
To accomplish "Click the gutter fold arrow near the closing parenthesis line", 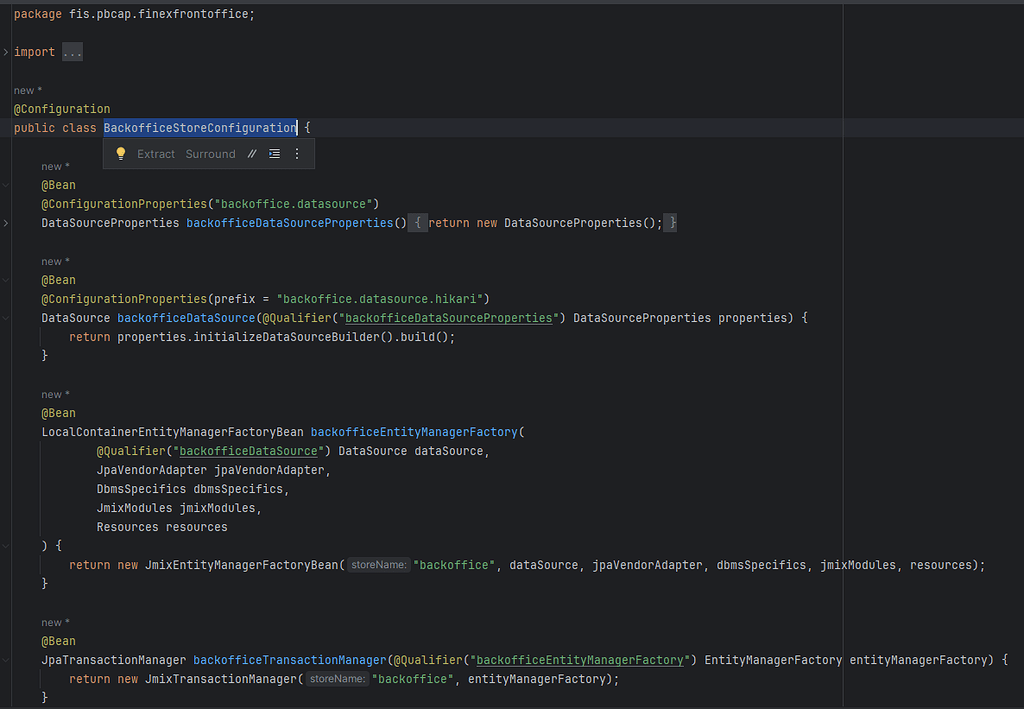I will point(5,545).
